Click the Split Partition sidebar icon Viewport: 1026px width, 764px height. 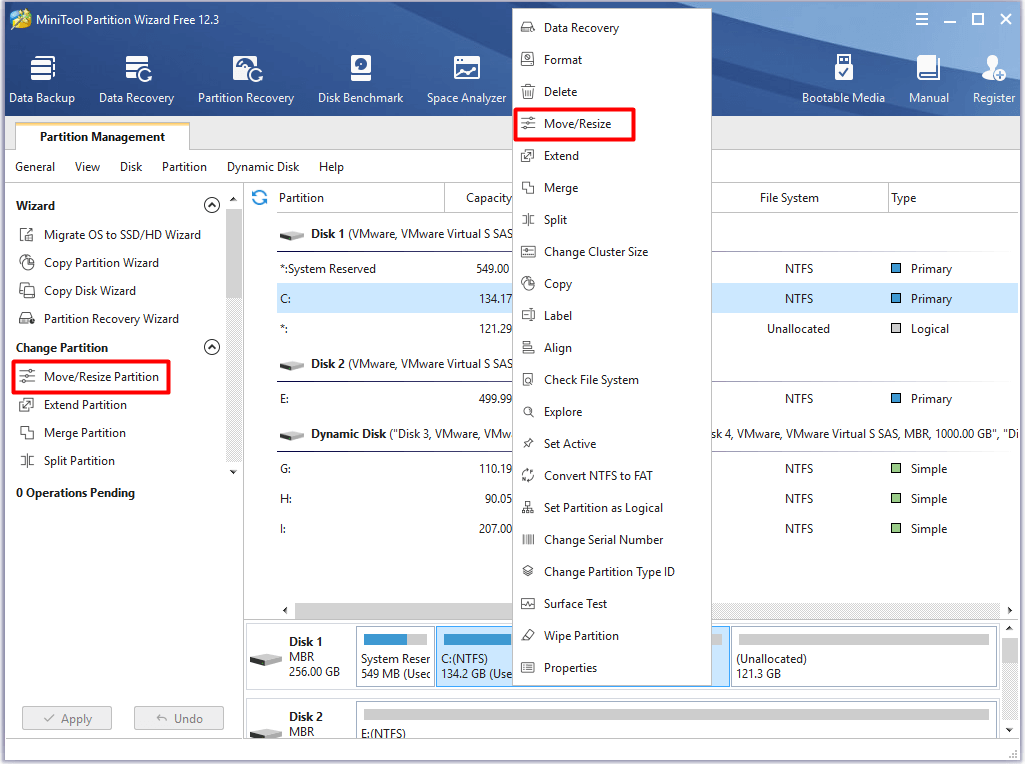tap(27, 460)
